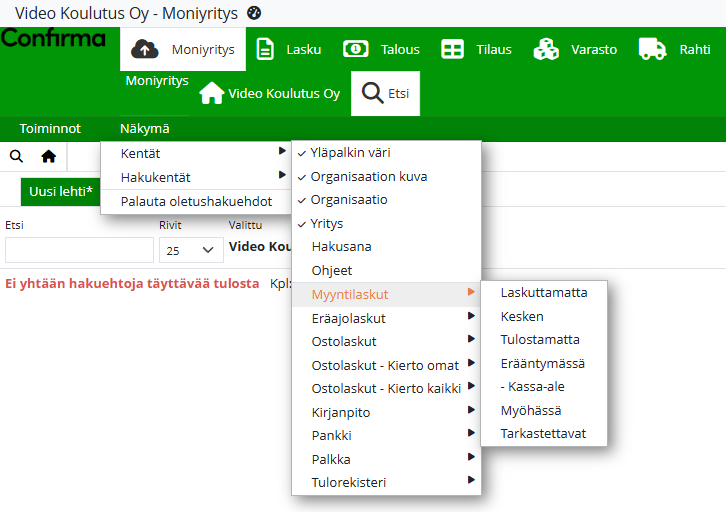The width and height of the screenshot is (726, 512).
Task: Click the Moniyritys cloud upload icon
Action: click(x=146, y=49)
